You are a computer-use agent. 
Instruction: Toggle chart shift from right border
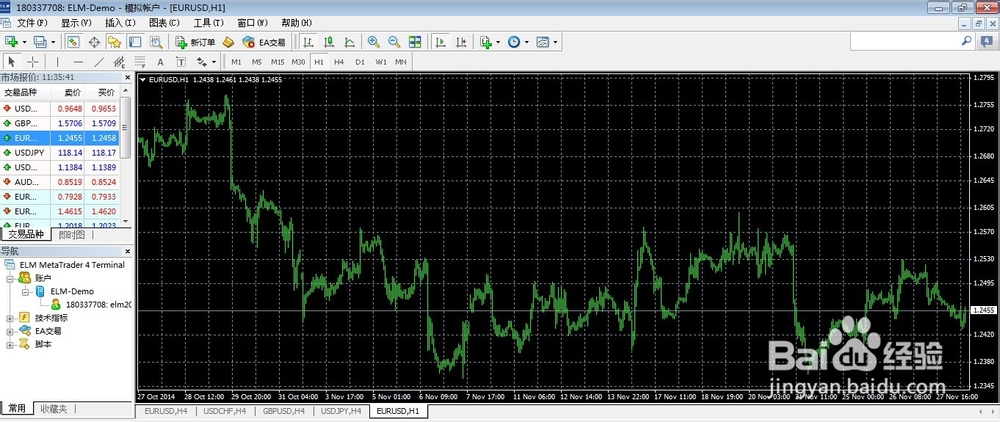(x=461, y=42)
